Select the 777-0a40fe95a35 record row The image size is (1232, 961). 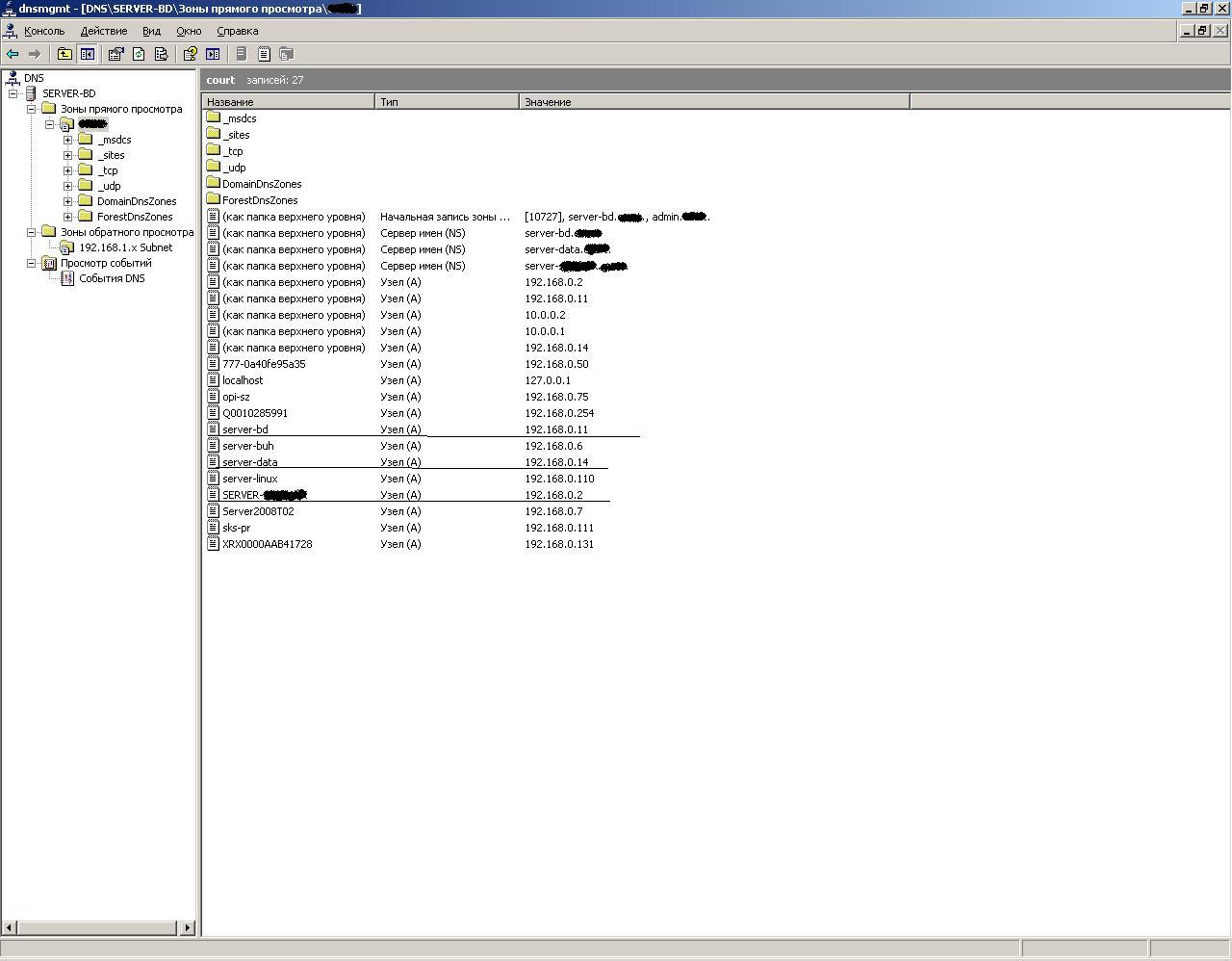pos(398,364)
